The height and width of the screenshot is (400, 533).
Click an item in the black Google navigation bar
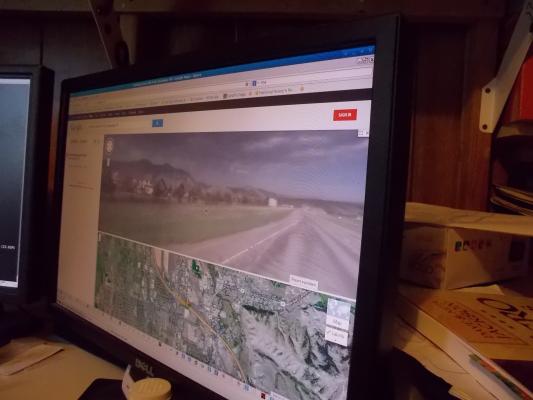pos(117,114)
